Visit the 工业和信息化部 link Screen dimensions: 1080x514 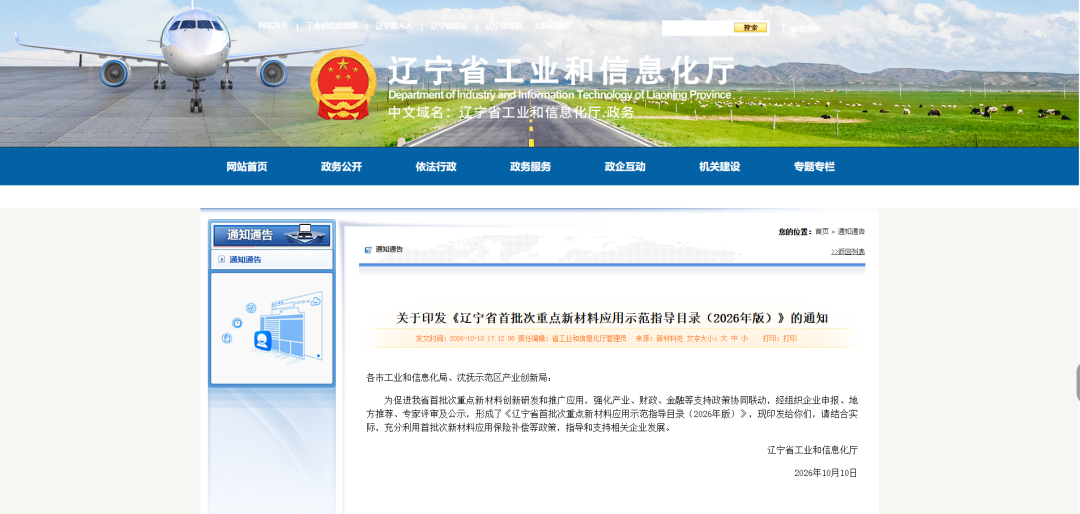pyautogui.click(x=332, y=26)
